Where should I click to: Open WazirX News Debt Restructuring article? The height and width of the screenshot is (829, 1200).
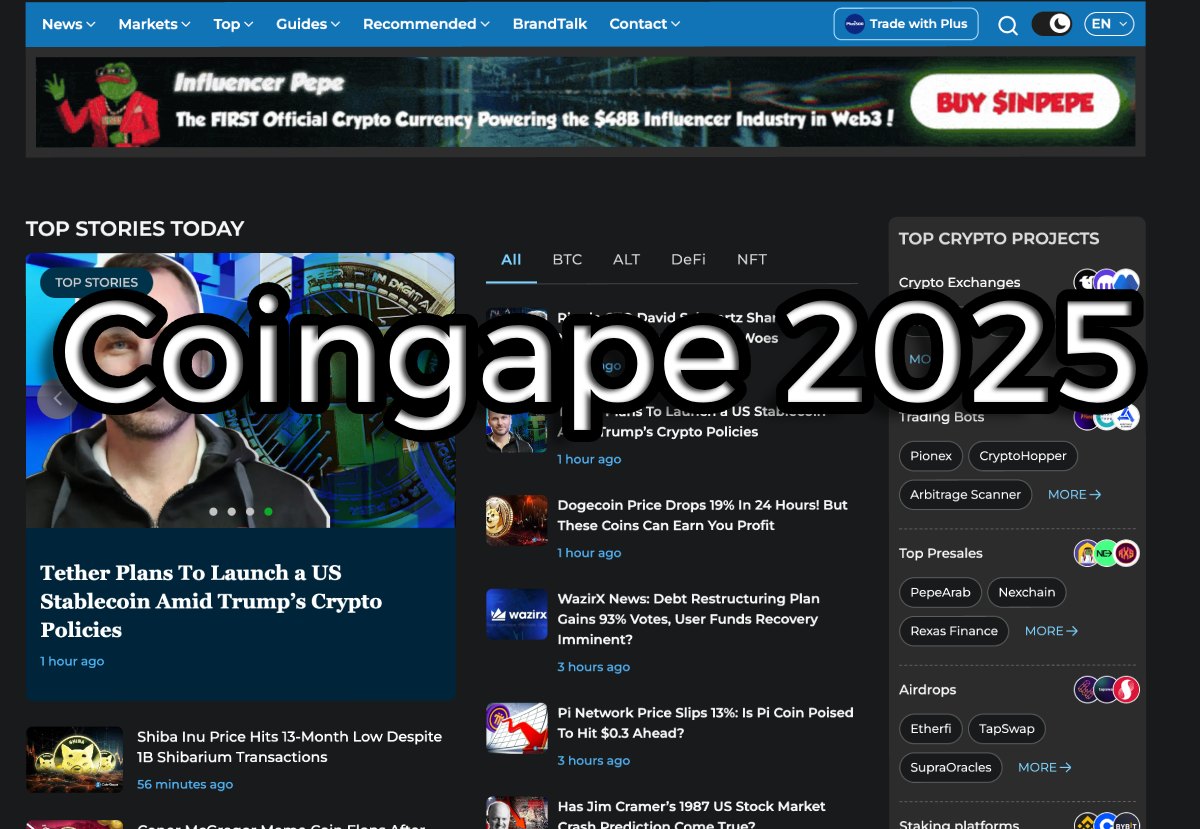(x=688, y=619)
